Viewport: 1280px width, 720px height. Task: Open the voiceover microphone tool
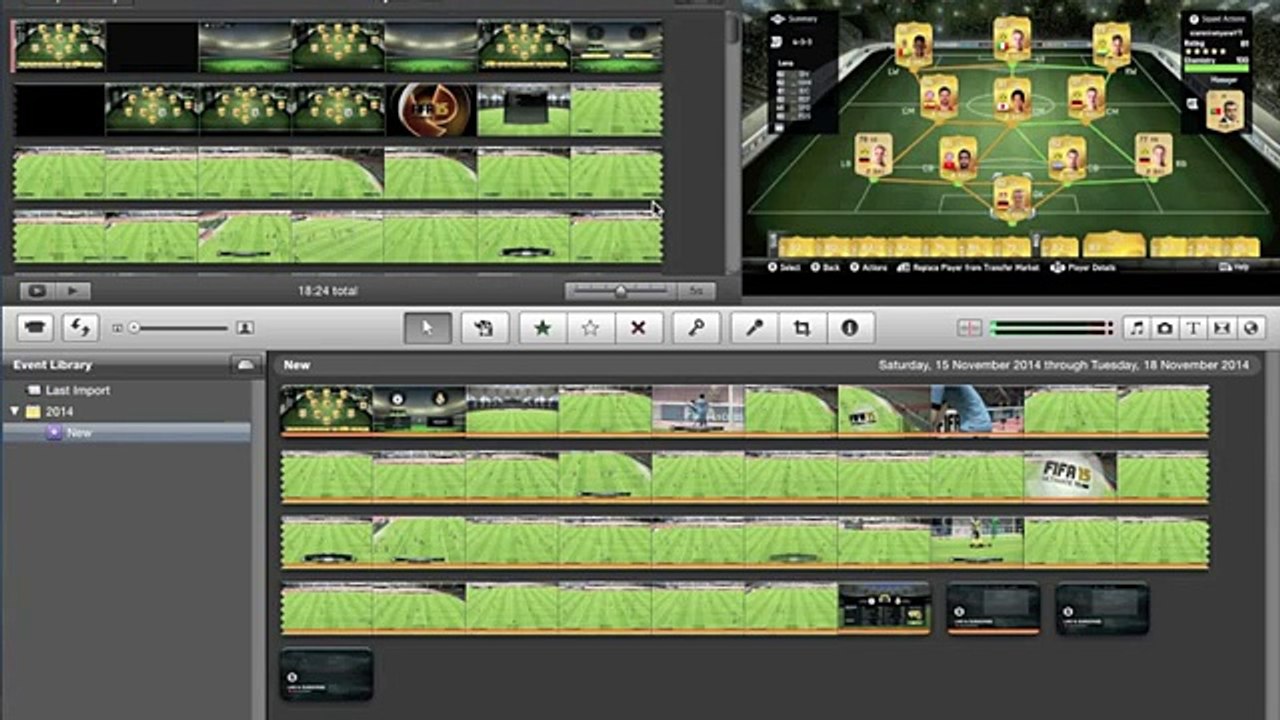(x=754, y=328)
